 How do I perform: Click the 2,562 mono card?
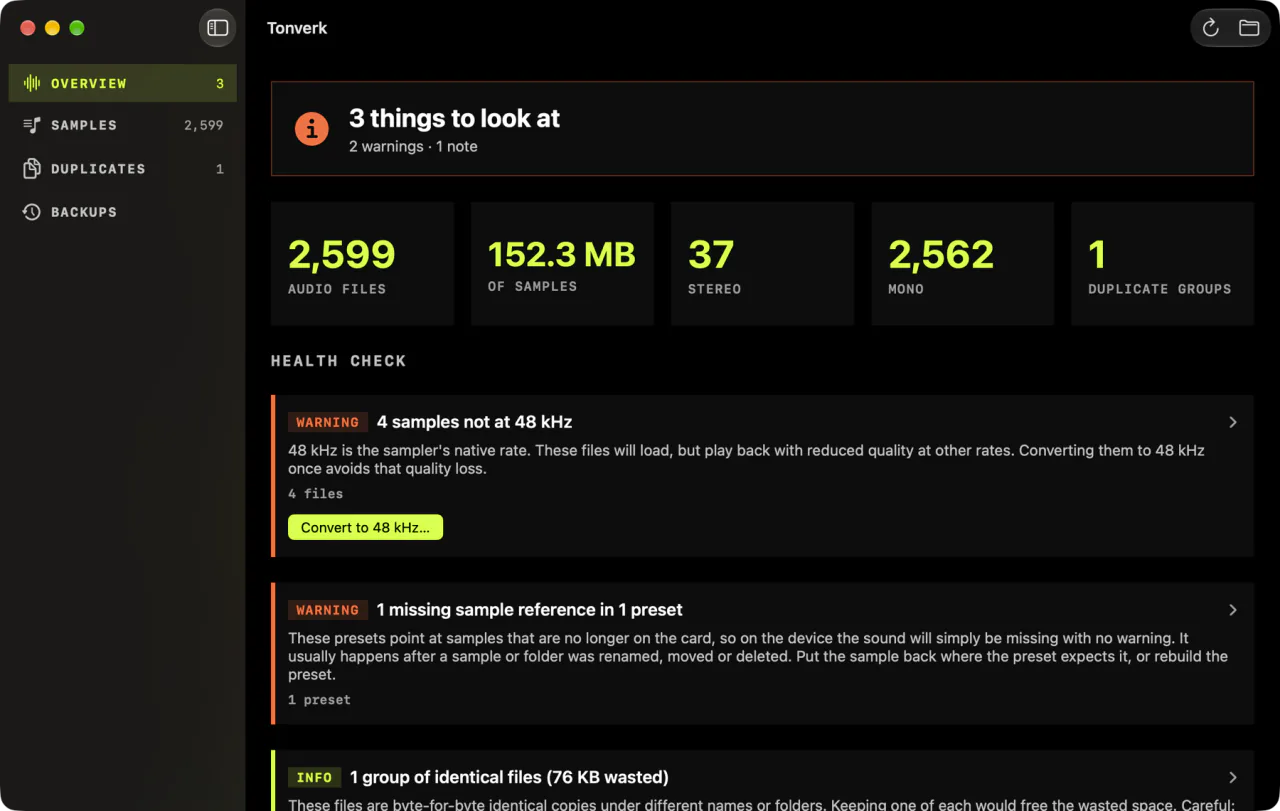(x=962, y=264)
